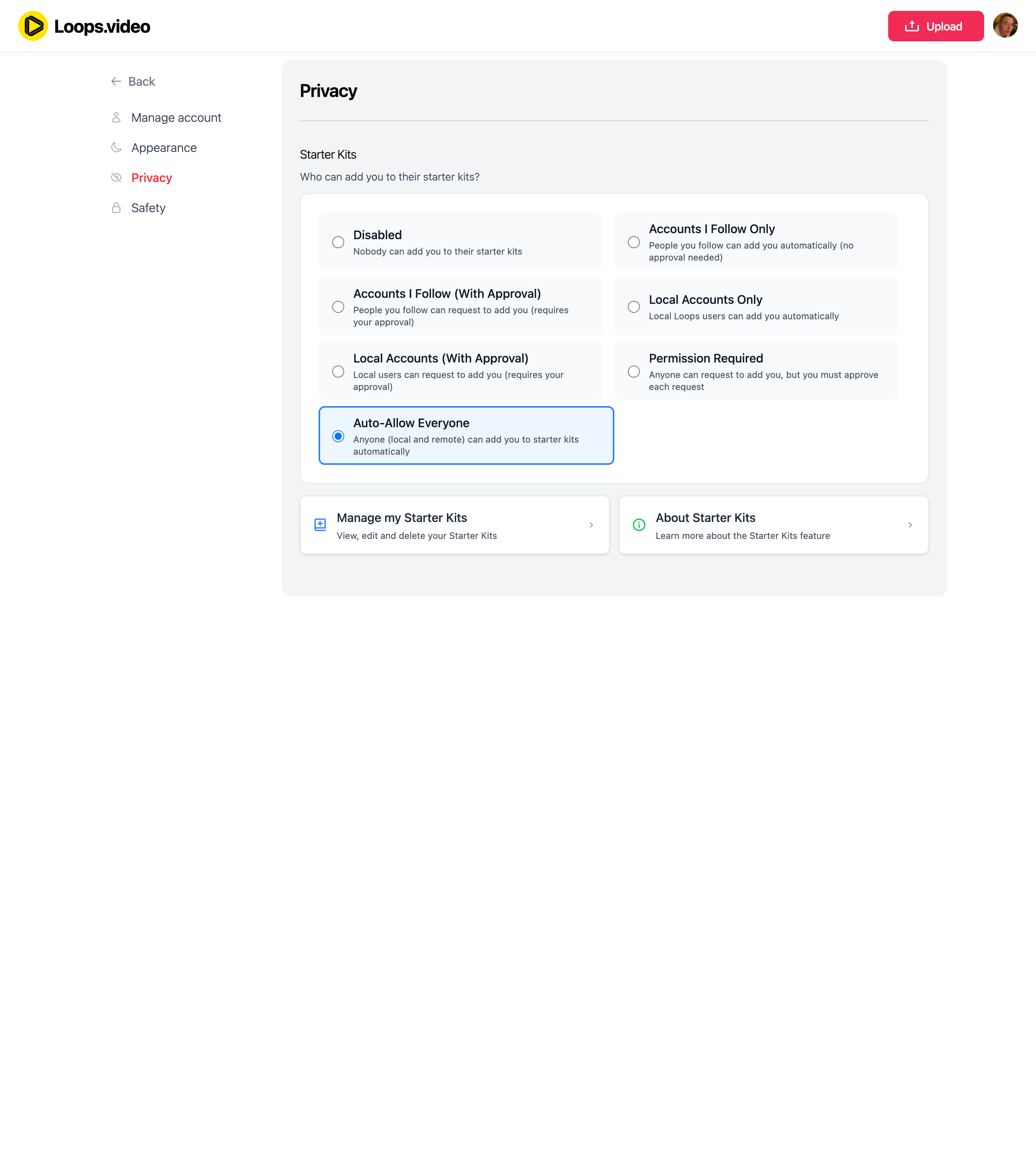
Task: Click the Privacy crossed-eye icon
Action: 116,178
